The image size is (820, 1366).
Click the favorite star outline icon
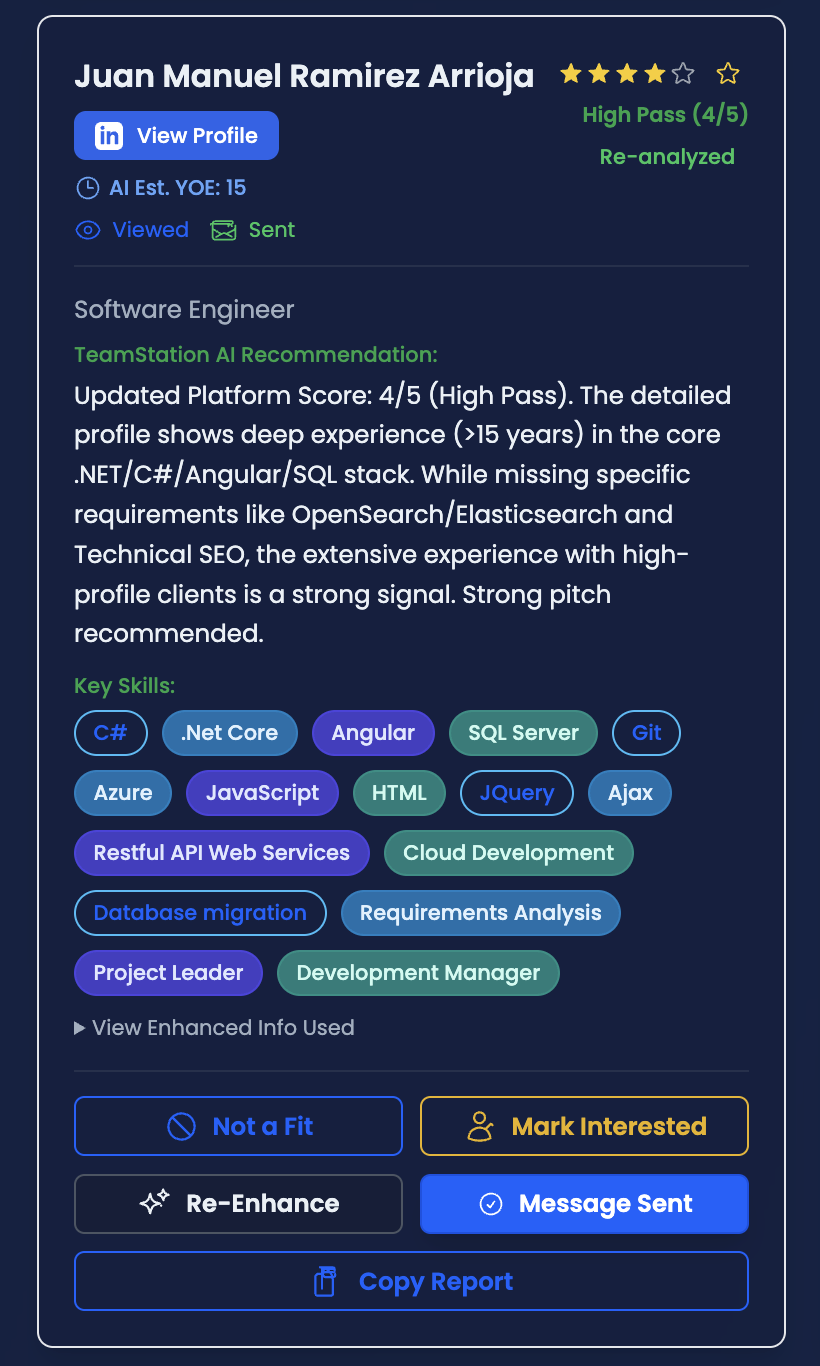point(728,73)
